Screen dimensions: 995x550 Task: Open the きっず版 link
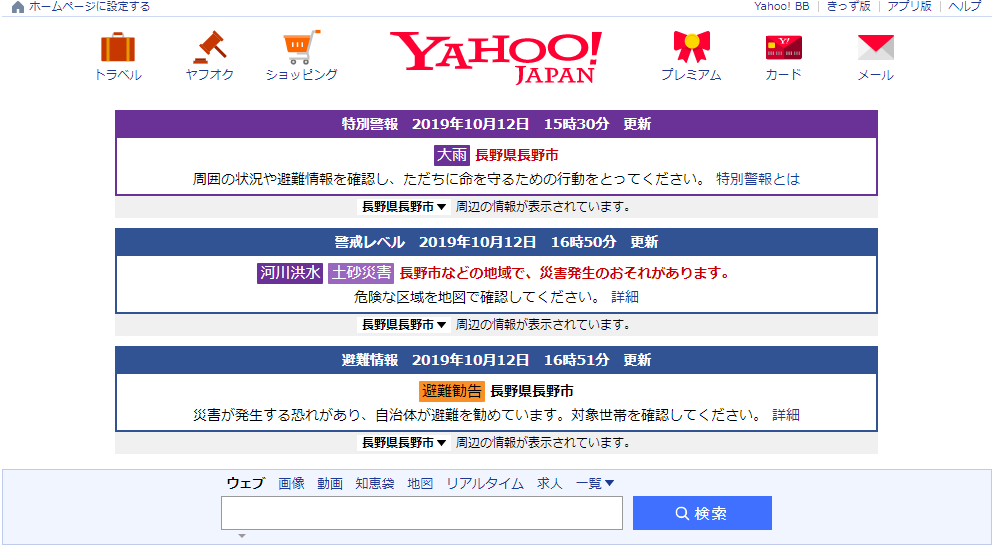pyautogui.click(x=848, y=6)
